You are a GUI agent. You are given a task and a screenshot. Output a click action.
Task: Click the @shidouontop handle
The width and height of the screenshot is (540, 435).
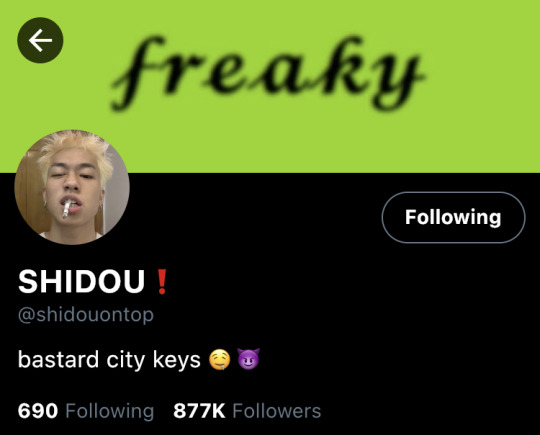(x=86, y=315)
